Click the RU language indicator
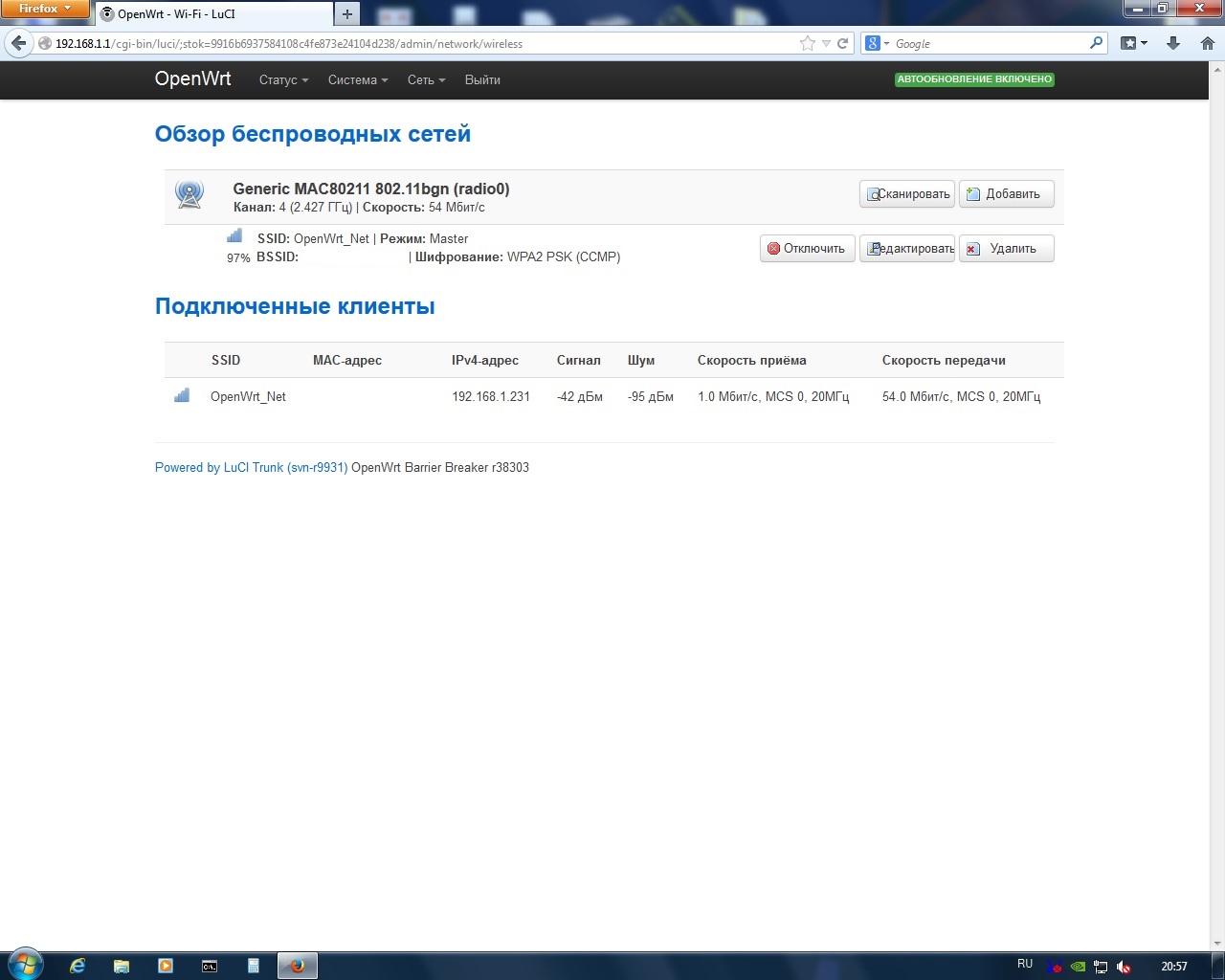 click(x=1025, y=965)
